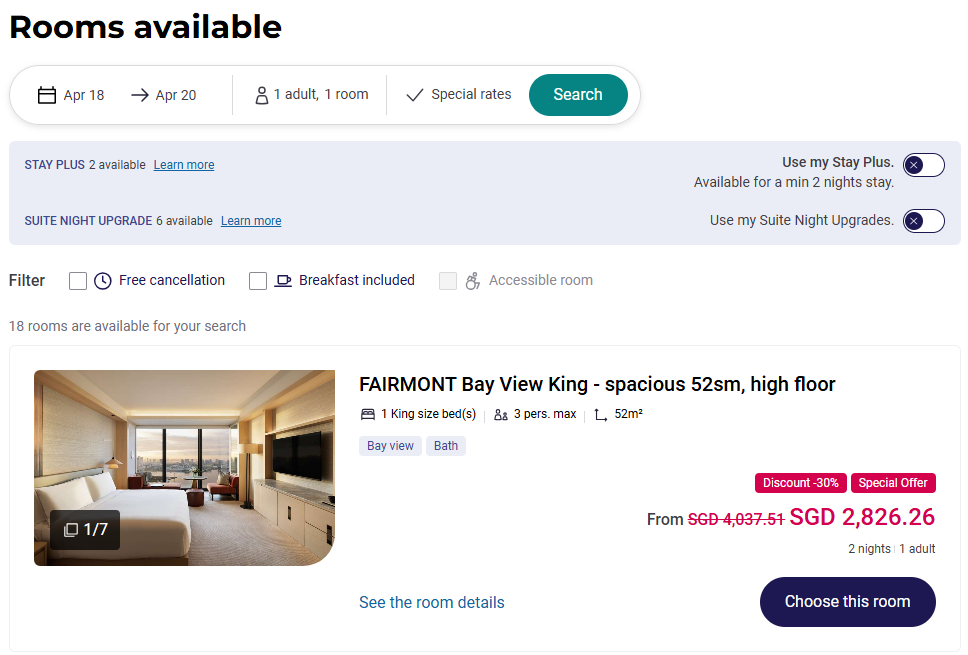Screen dimensions: 968x655
Task: Click the coffee cup breakfast icon
Action: coord(283,281)
